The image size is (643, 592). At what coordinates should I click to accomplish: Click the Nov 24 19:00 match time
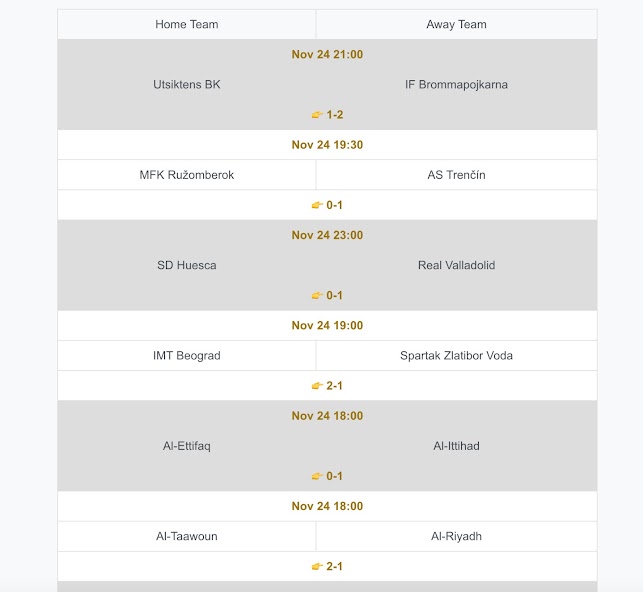click(327, 325)
